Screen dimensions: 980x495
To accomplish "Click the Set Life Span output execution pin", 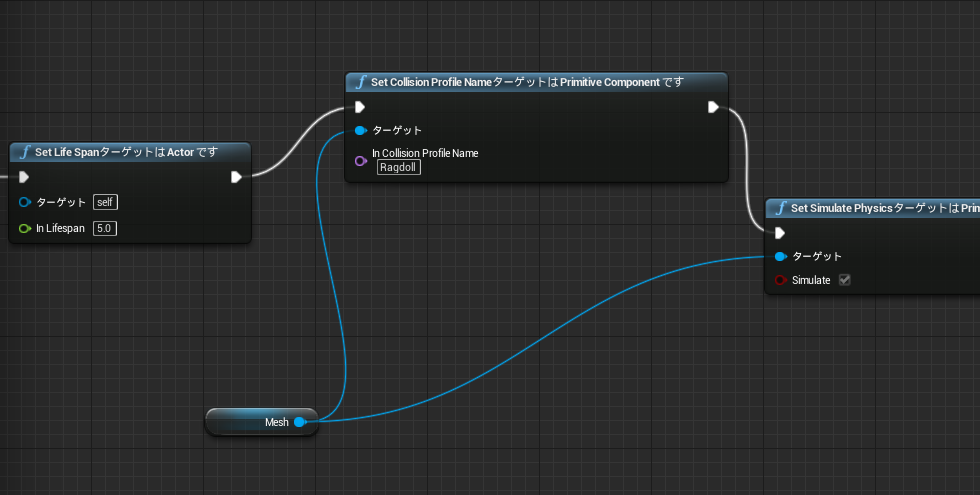I will [x=236, y=178].
